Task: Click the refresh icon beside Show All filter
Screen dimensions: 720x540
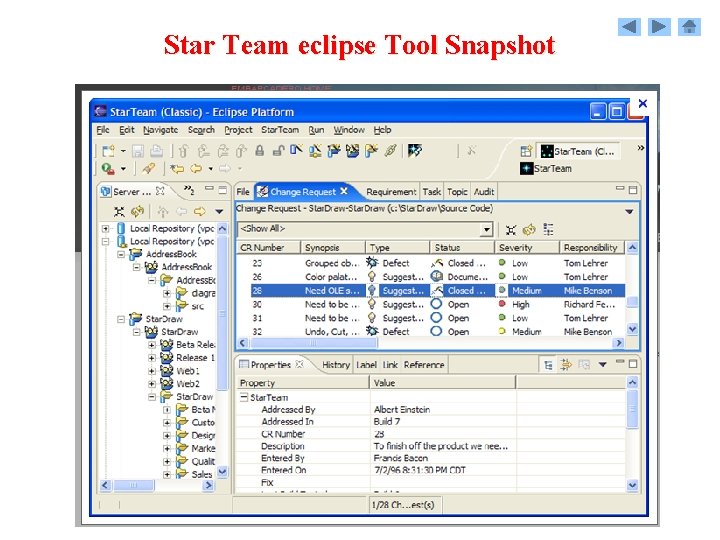Action: (529, 229)
